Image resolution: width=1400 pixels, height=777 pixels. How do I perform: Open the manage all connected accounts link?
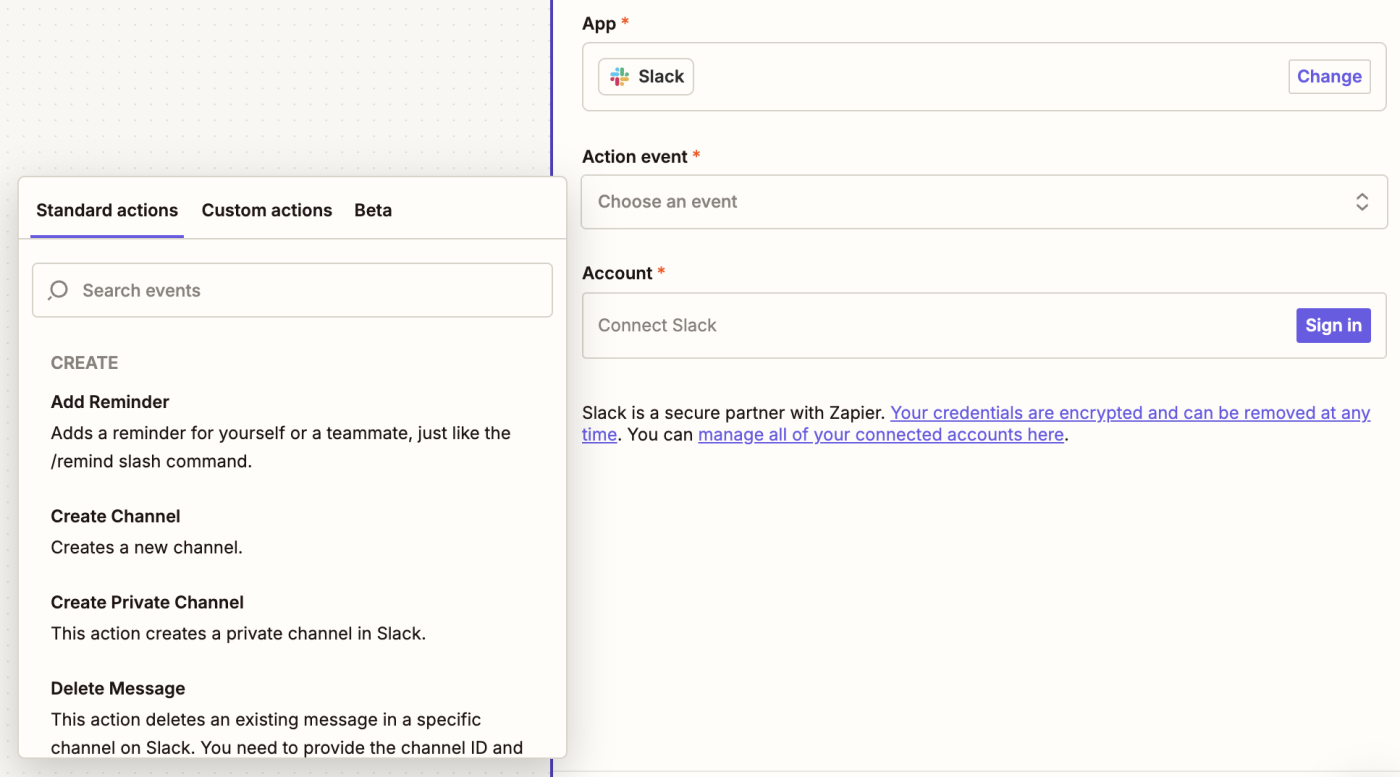coord(881,435)
